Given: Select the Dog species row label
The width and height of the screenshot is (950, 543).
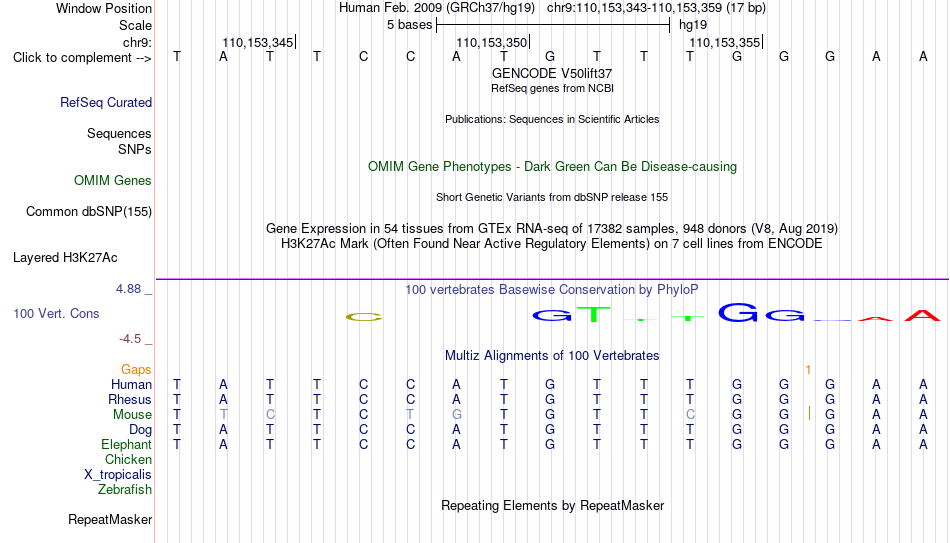Looking at the screenshot, I should tap(141, 430).
